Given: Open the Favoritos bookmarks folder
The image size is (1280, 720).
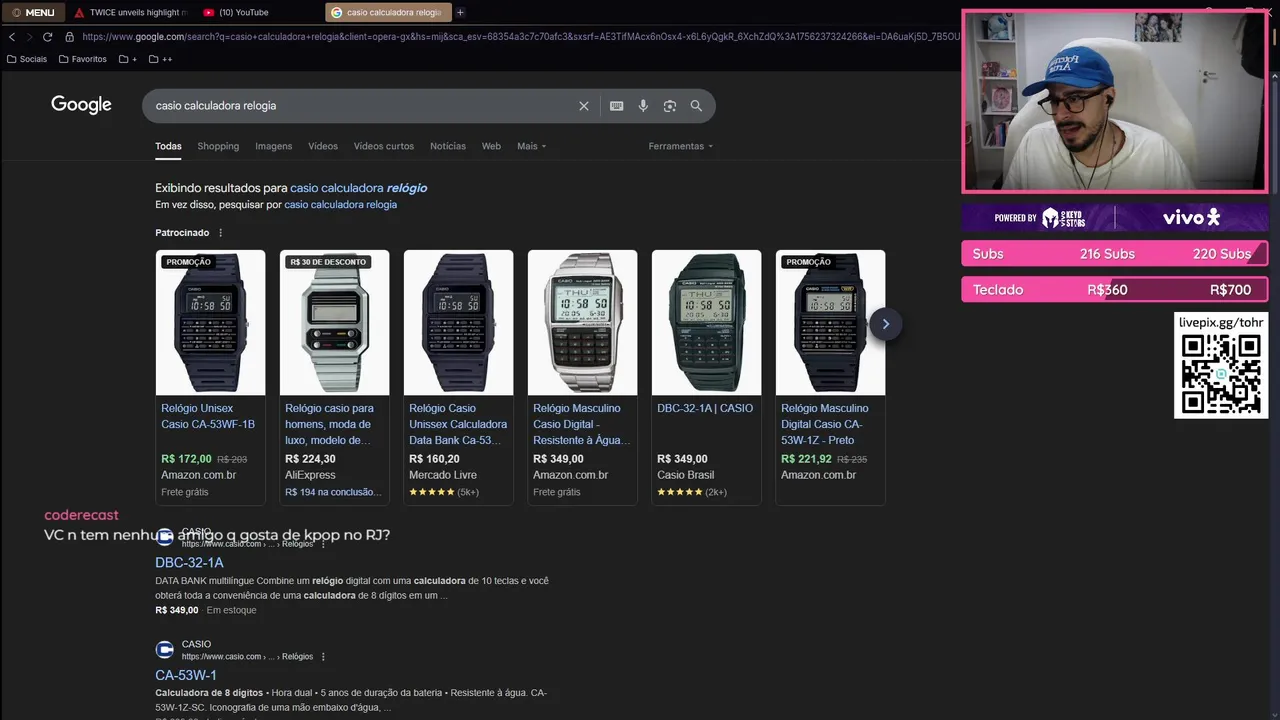Looking at the screenshot, I should coord(83,59).
